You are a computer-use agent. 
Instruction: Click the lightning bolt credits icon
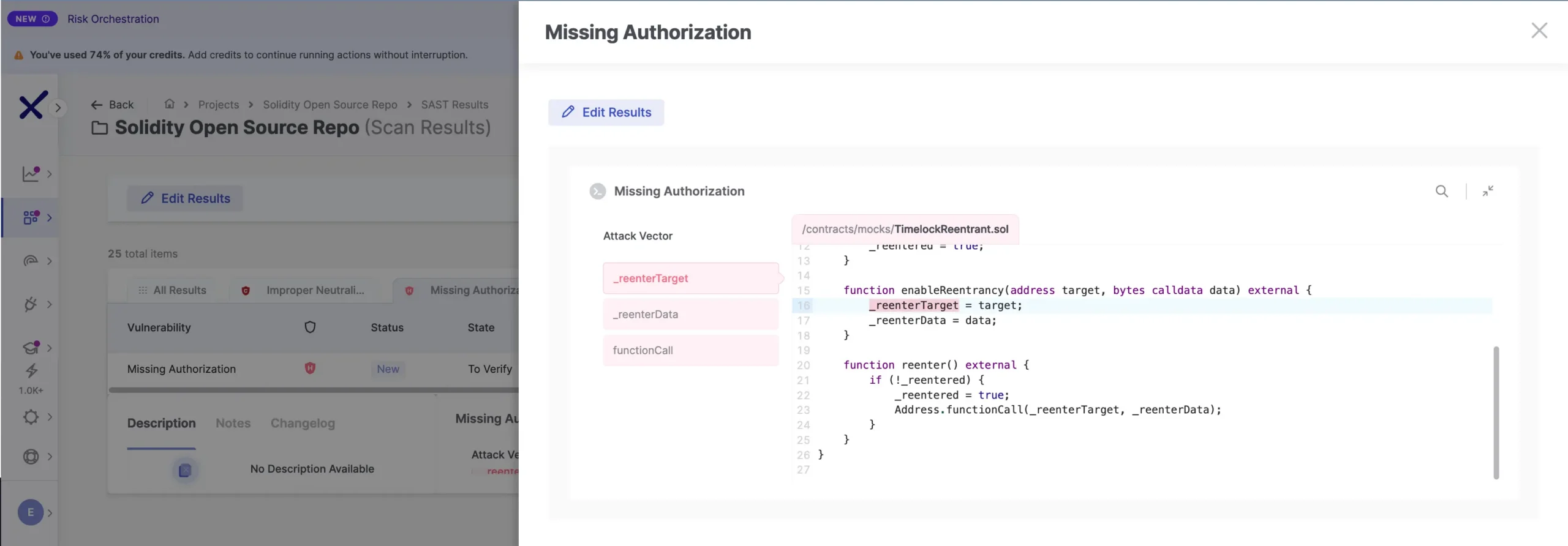(31, 371)
